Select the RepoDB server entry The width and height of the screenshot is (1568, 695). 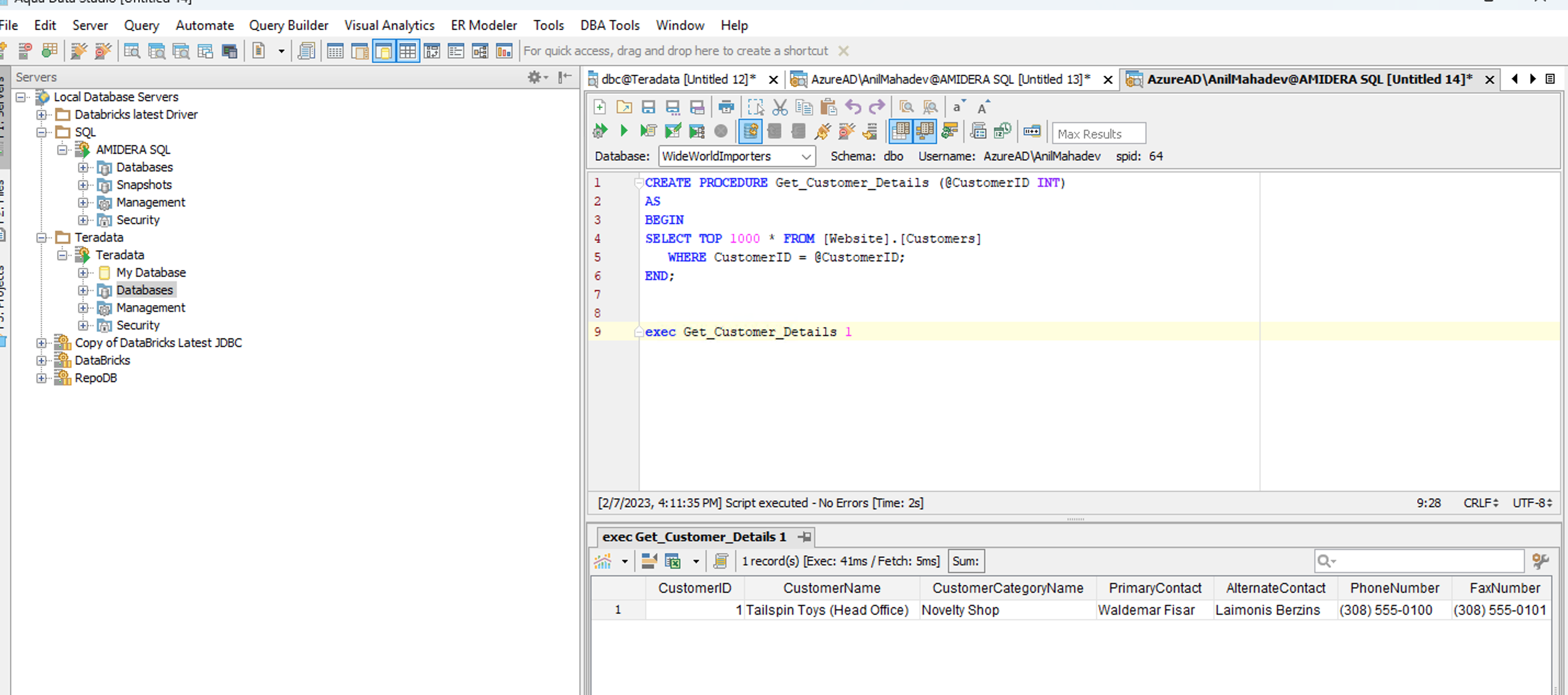[x=95, y=378]
